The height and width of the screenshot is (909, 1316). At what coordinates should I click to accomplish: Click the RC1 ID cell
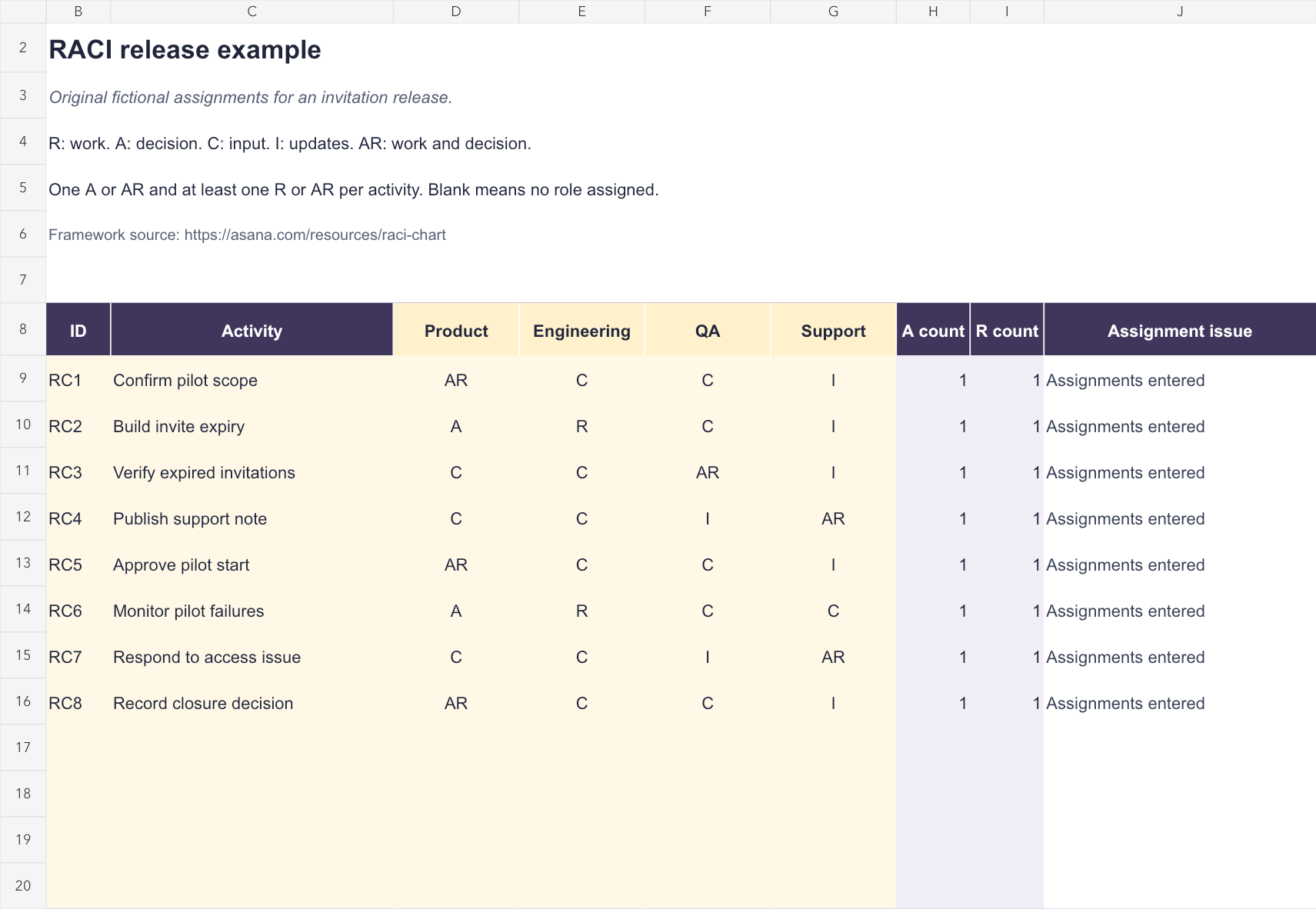[x=78, y=380]
